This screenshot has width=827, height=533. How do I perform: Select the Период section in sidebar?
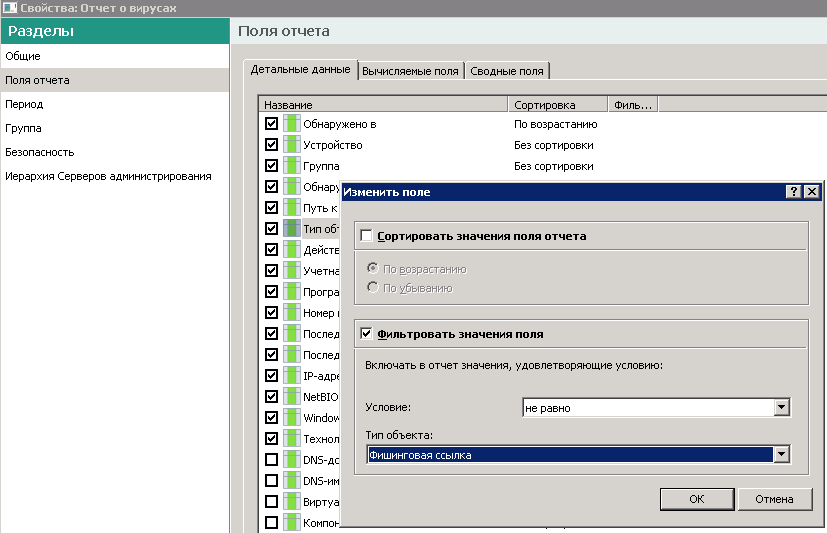24,104
